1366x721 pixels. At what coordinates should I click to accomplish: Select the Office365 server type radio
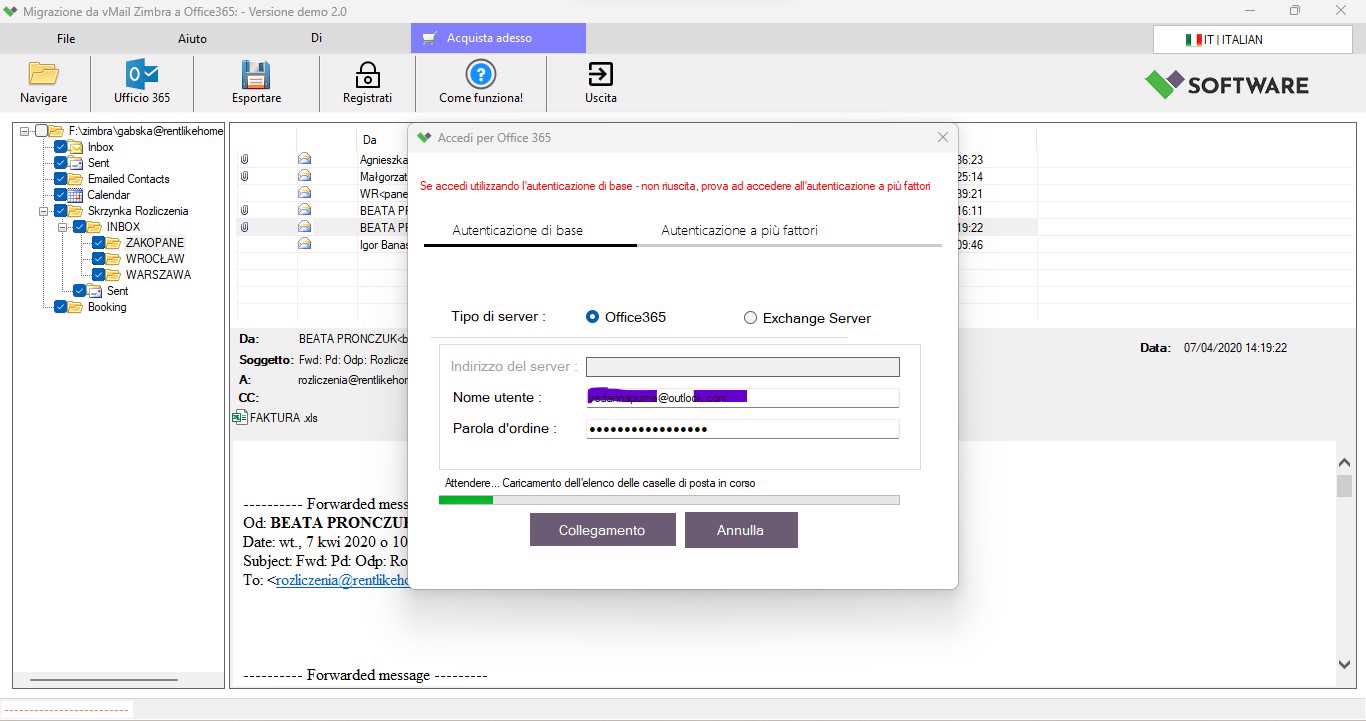593,317
